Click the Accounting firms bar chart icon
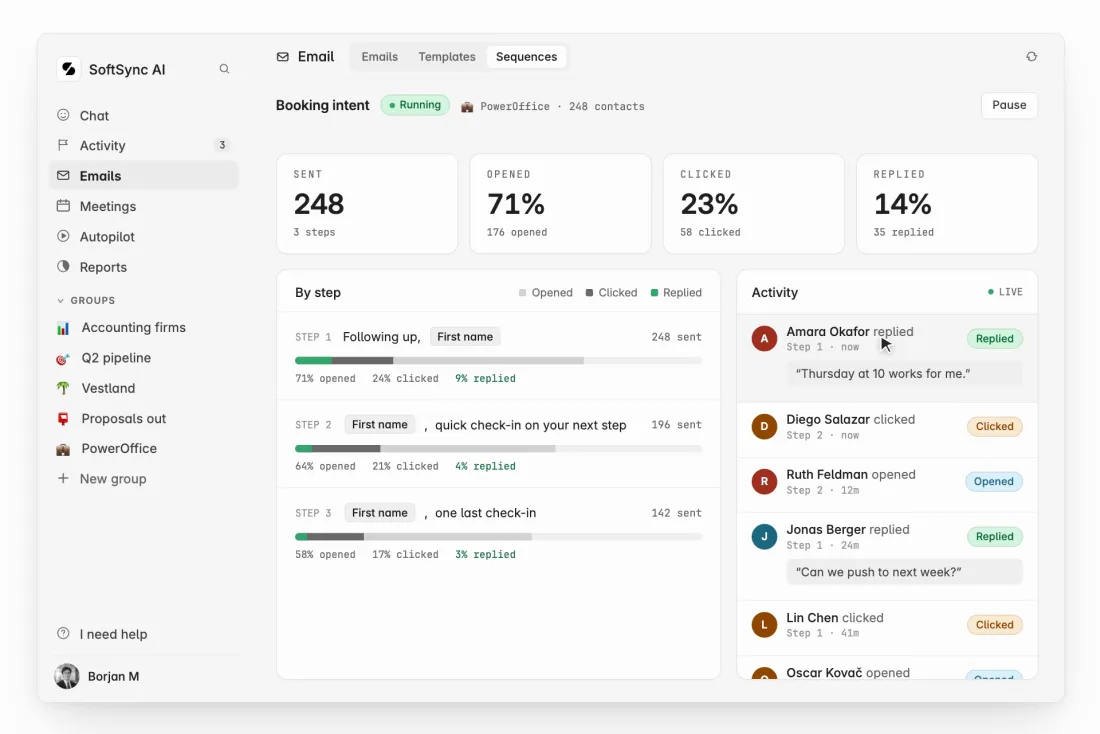This screenshot has height=734, width=1100. pyautogui.click(x=63, y=328)
